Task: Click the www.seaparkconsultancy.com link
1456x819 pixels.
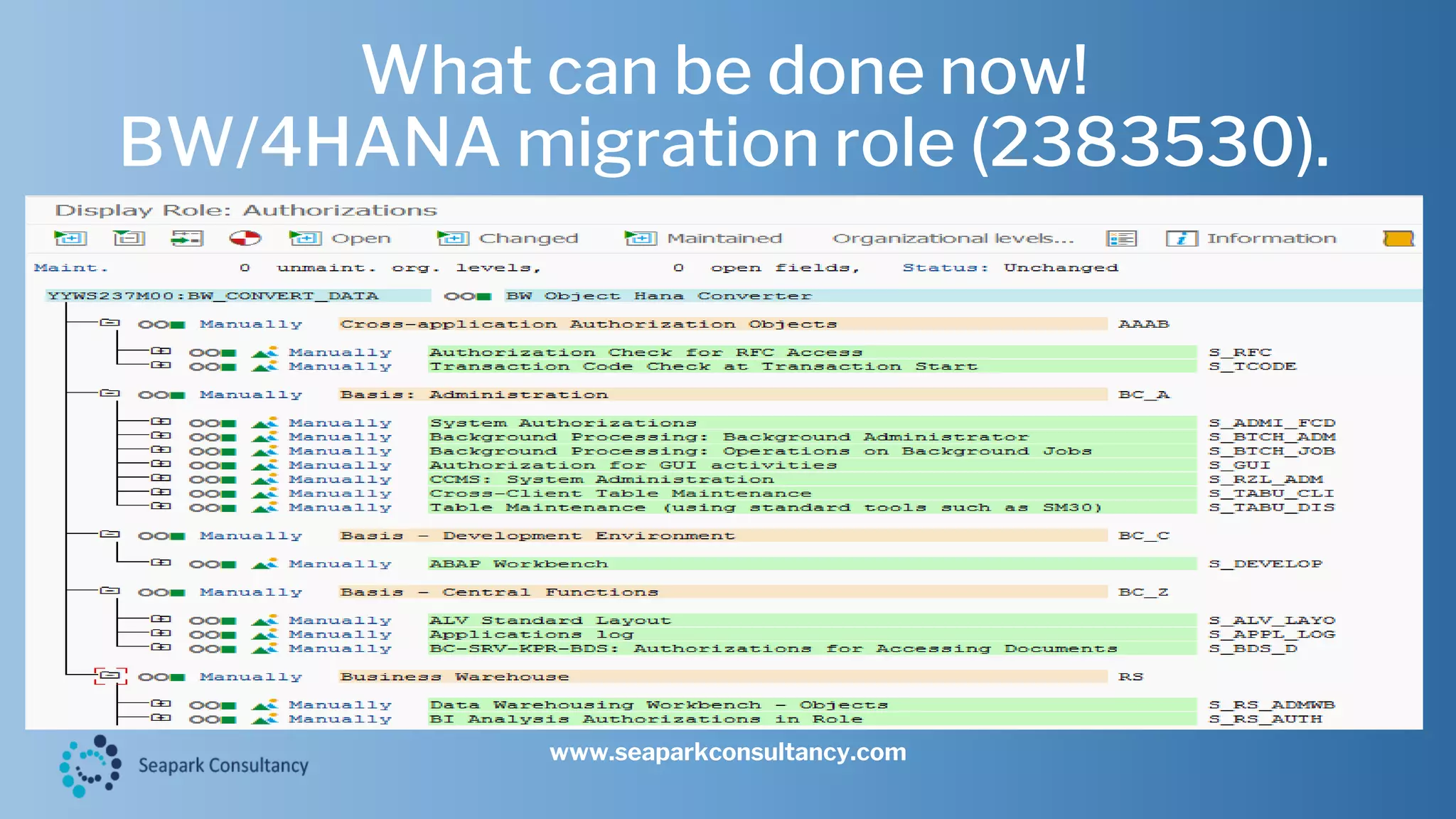Action: point(728,752)
